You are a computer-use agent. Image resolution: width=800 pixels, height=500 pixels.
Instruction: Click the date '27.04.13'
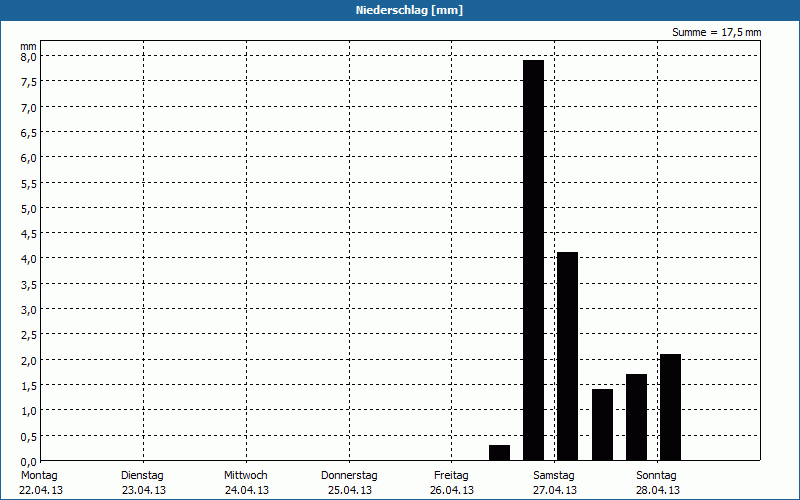click(555, 490)
